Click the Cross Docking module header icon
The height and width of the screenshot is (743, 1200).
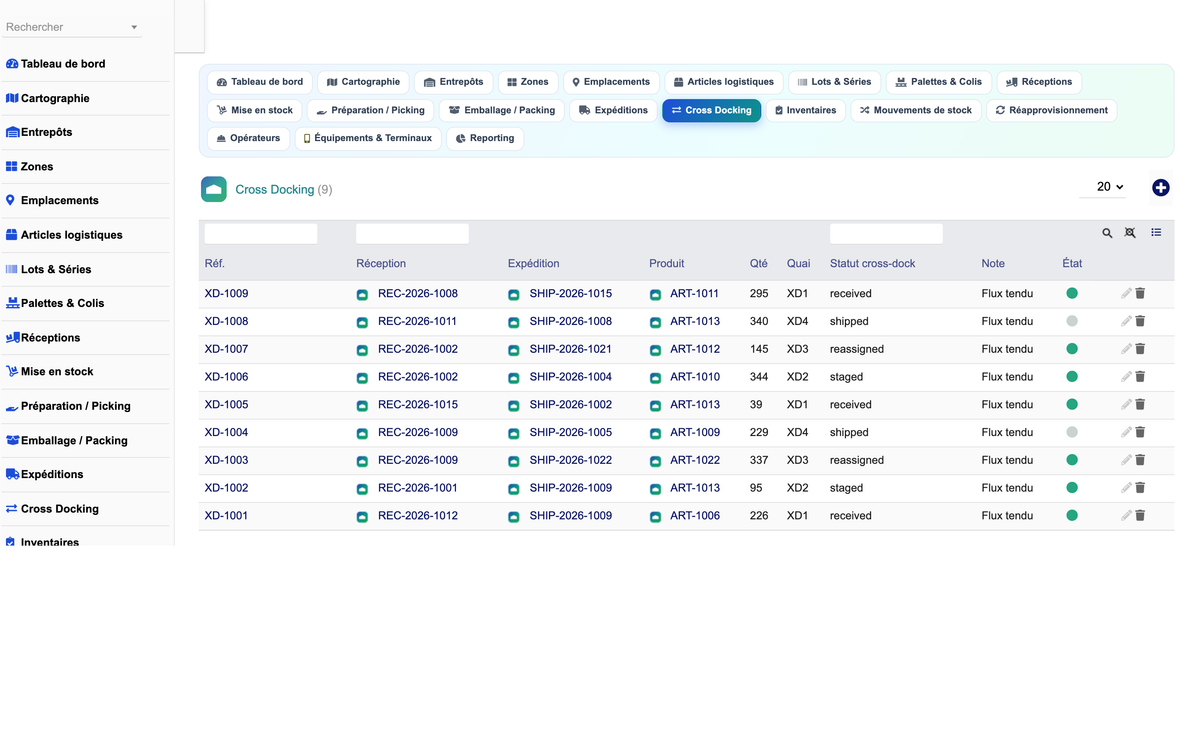point(214,189)
